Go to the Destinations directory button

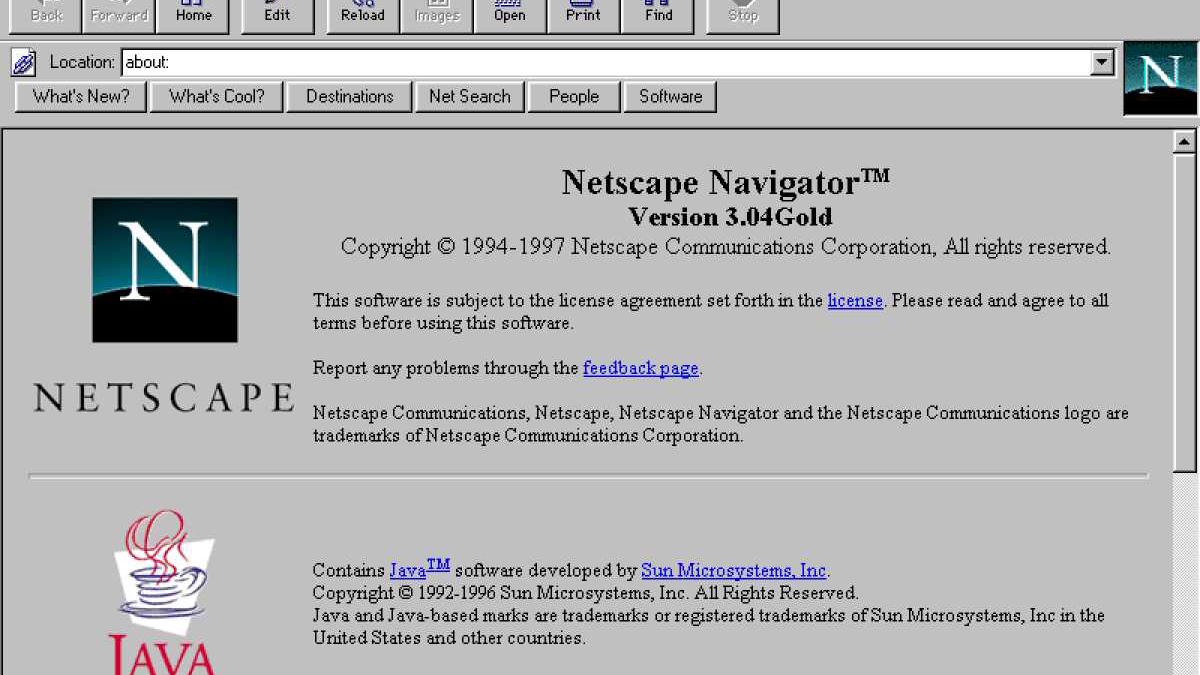click(349, 97)
